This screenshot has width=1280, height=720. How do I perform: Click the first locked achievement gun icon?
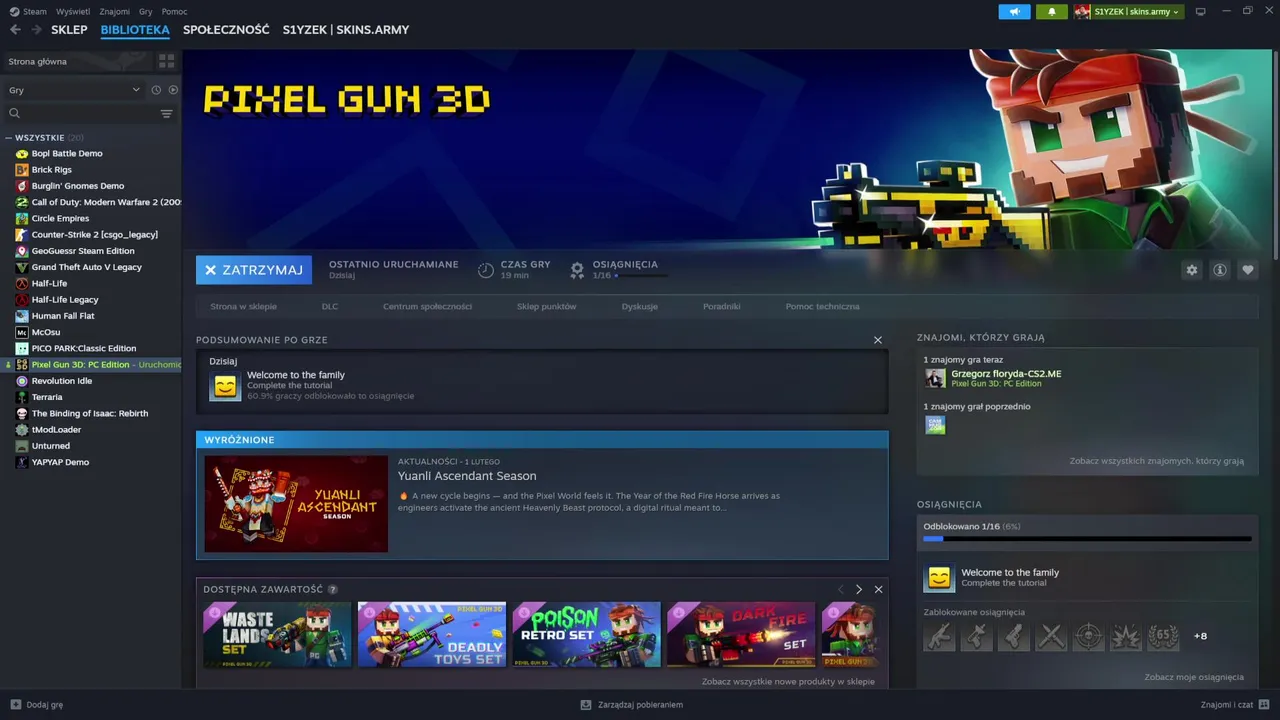click(x=939, y=636)
